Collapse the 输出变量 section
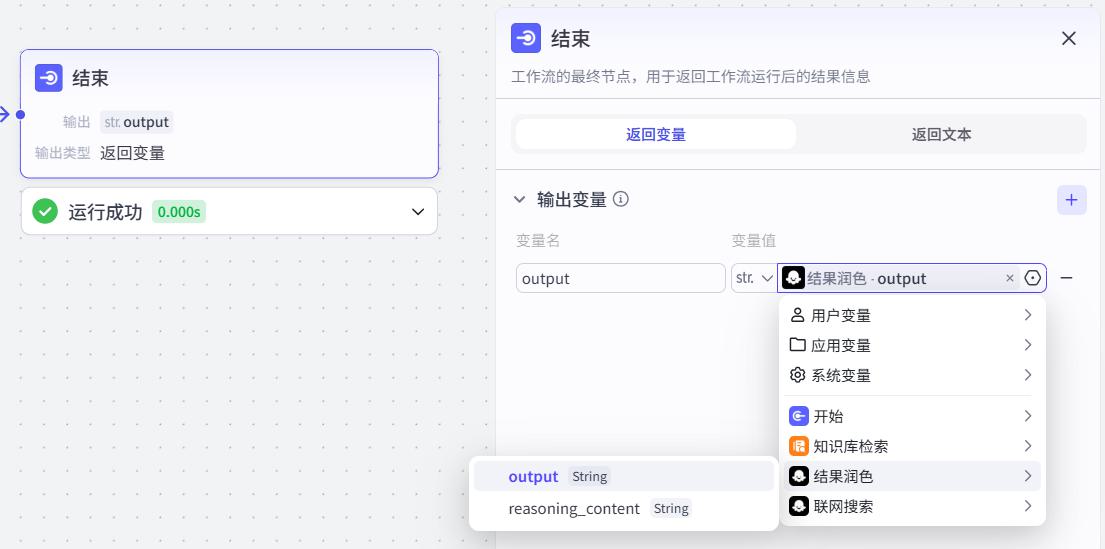Viewport: 1105px width, 549px height. [x=519, y=199]
